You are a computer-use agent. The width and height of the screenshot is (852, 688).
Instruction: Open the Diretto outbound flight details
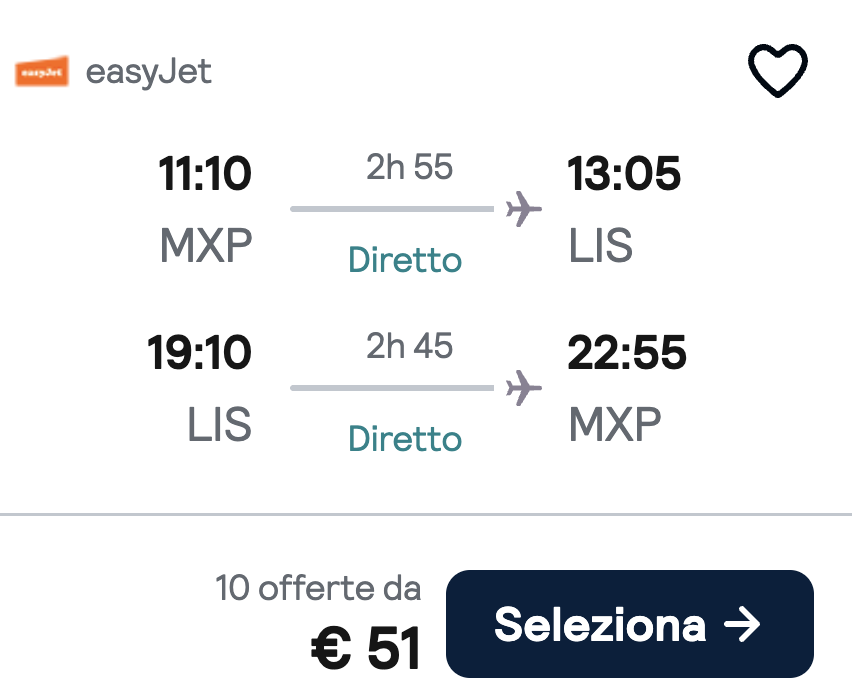pyautogui.click(x=403, y=259)
